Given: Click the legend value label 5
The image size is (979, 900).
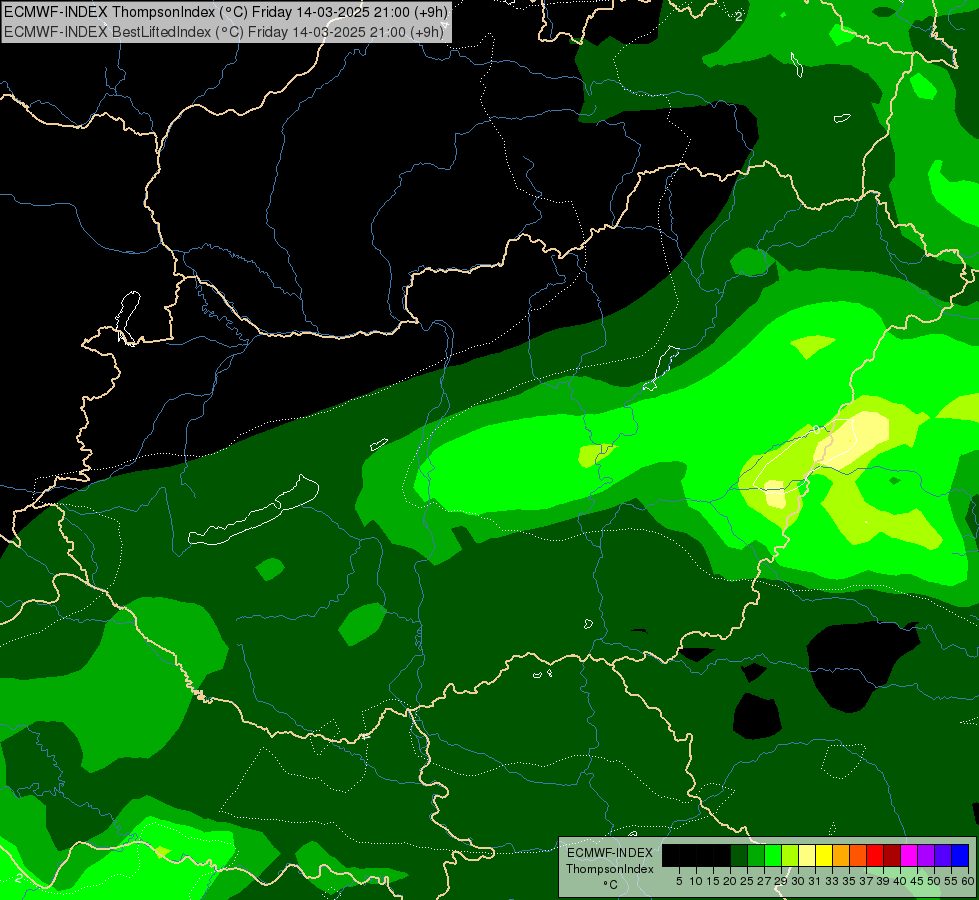Looking at the screenshot, I should (679, 881).
